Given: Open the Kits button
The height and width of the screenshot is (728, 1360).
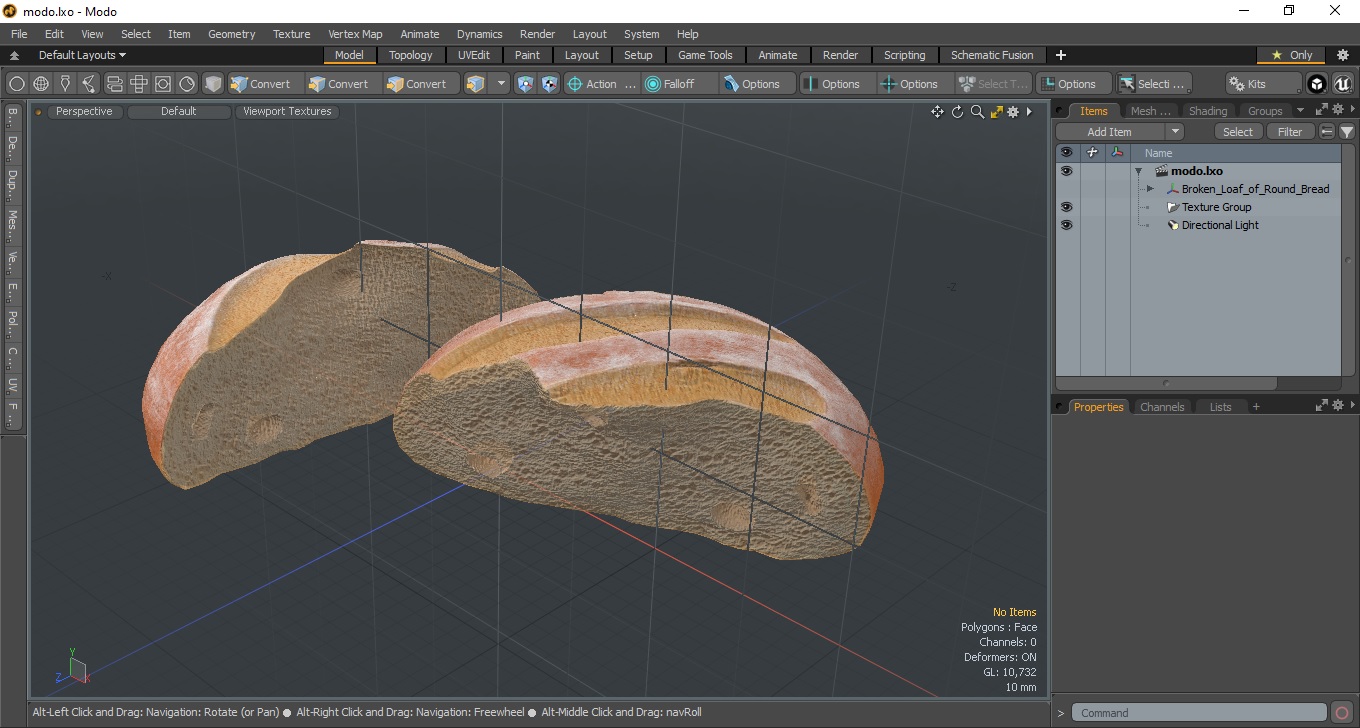Looking at the screenshot, I should click(1263, 84).
